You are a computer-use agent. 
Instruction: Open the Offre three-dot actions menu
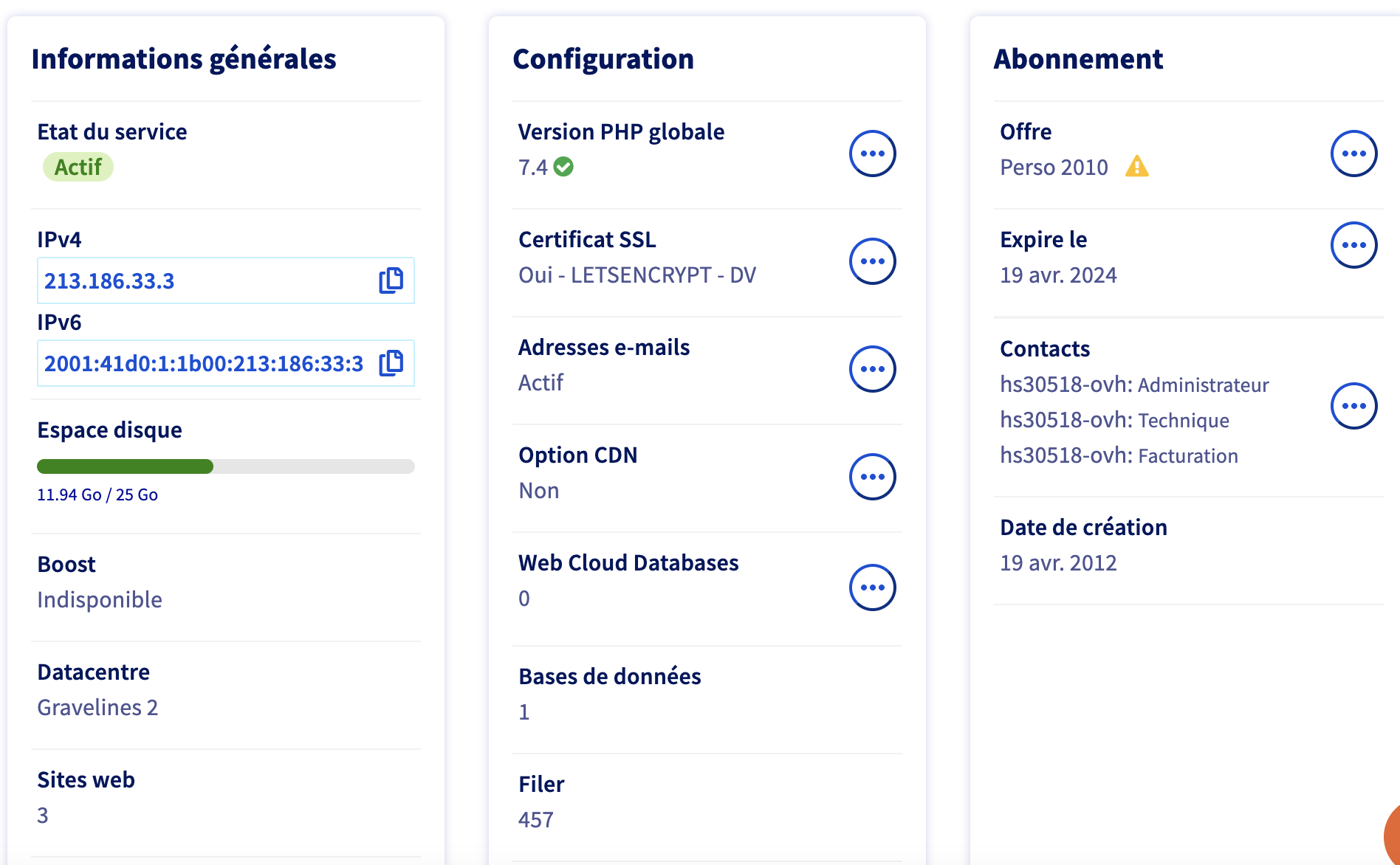tap(1353, 154)
